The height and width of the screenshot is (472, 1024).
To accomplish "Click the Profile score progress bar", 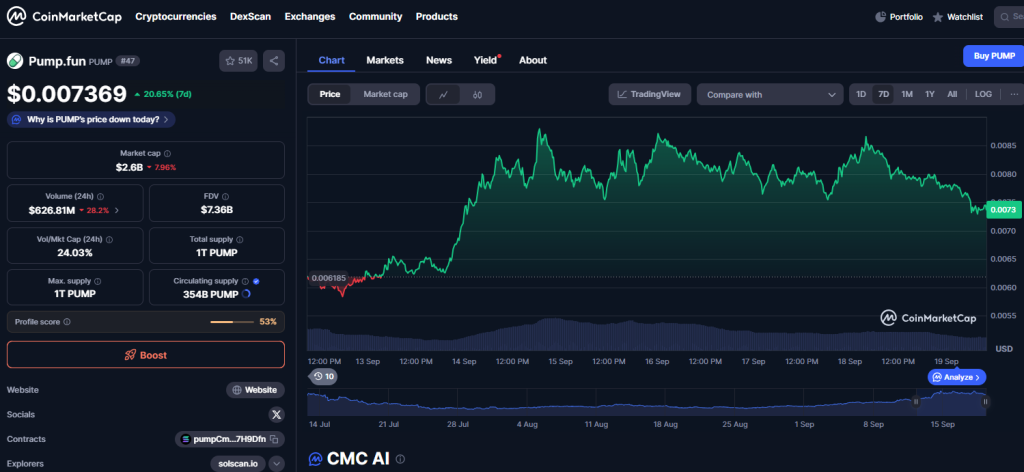I will (232, 322).
